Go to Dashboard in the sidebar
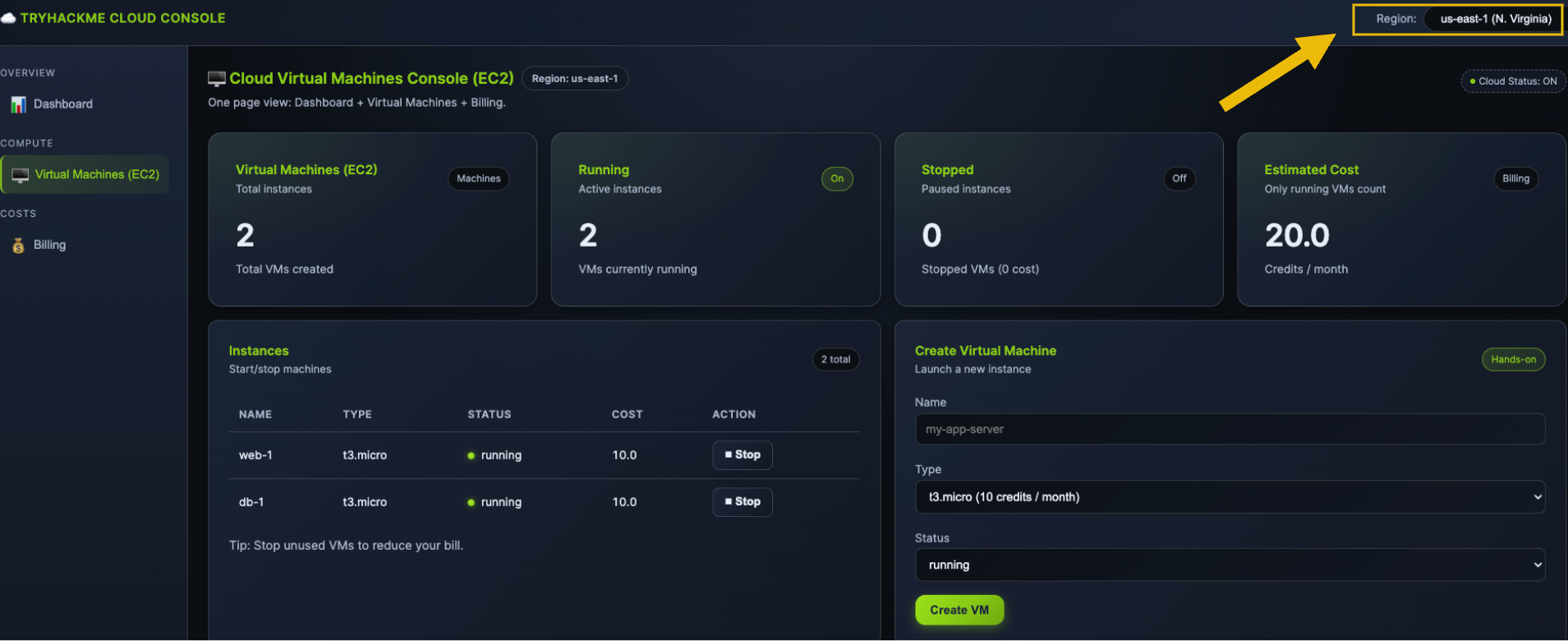 63,104
